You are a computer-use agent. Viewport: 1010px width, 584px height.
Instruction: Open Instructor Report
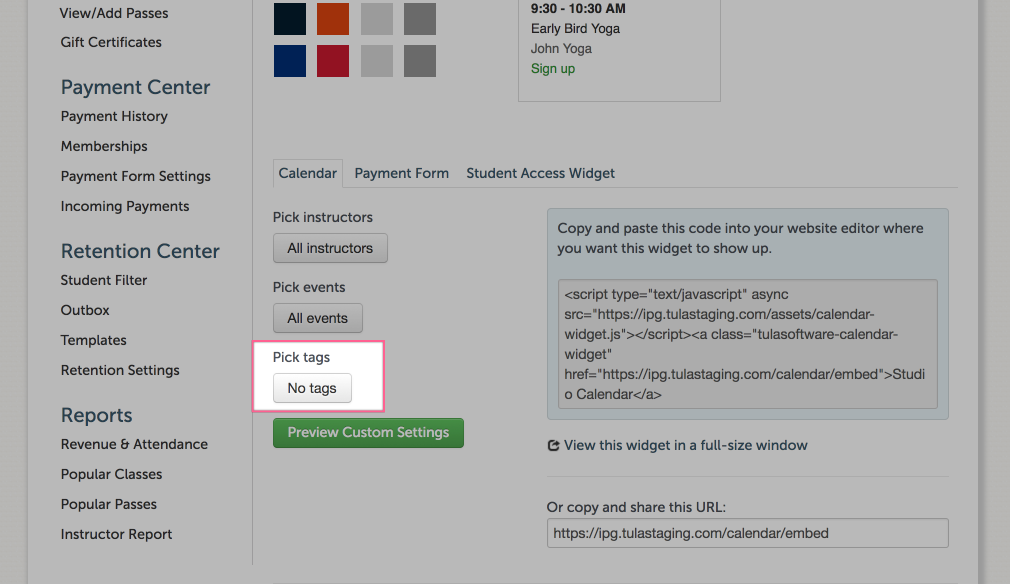[x=116, y=534]
